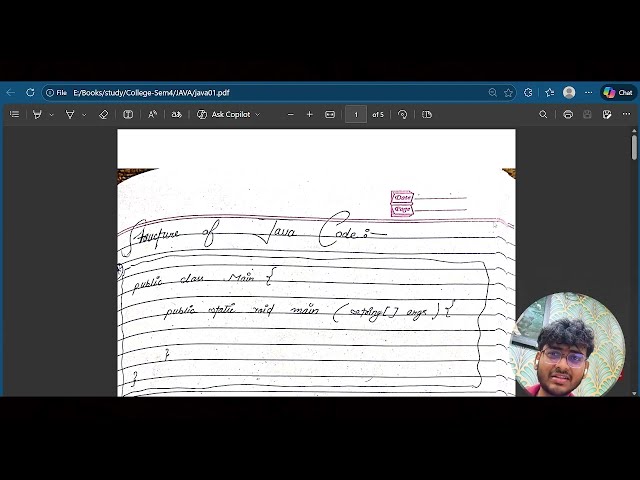The image size is (640, 480).
Task: Open the user profile avatar
Action: pyautogui.click(x=569, y=93)
